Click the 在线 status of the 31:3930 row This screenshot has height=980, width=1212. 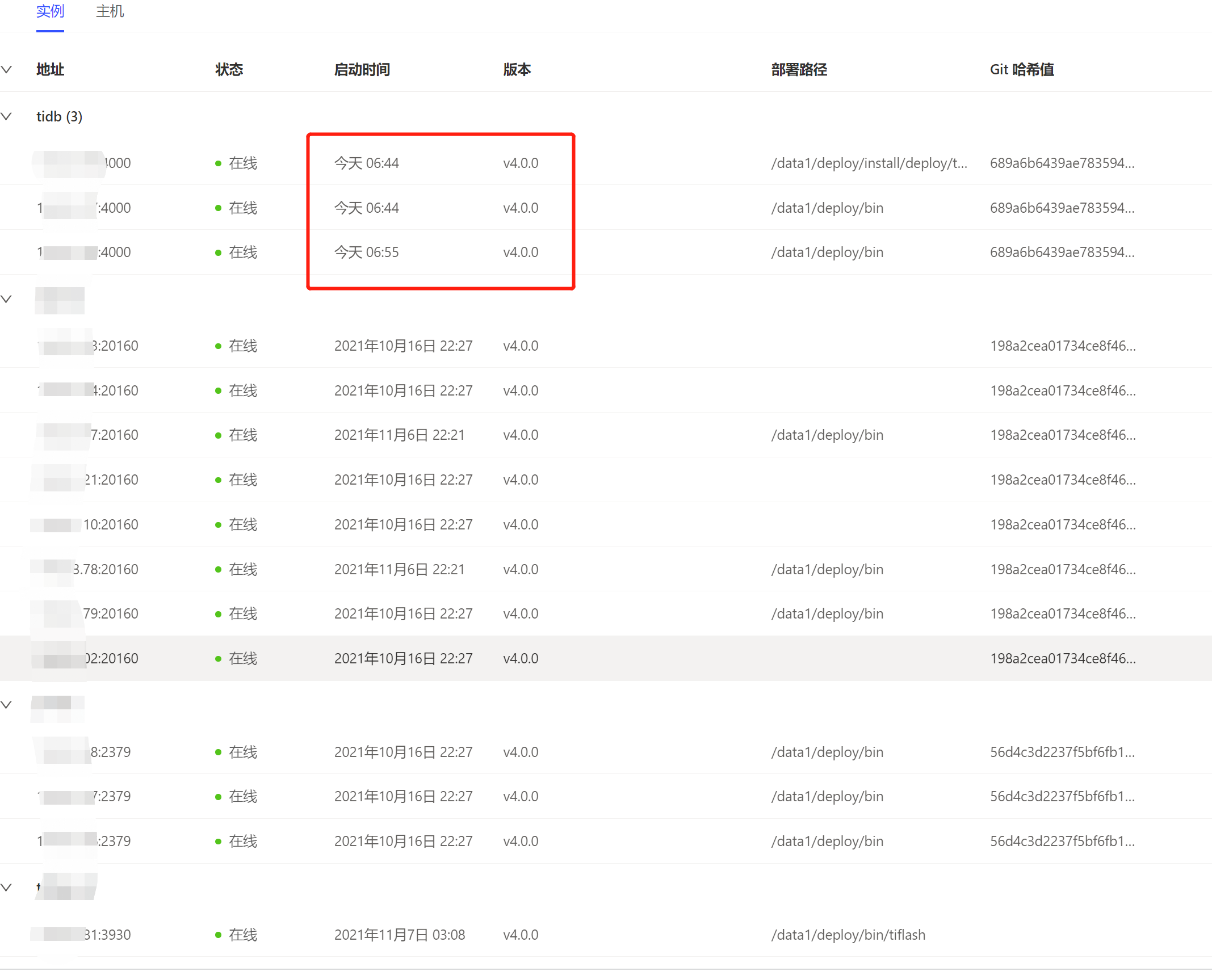coord(242,935)
